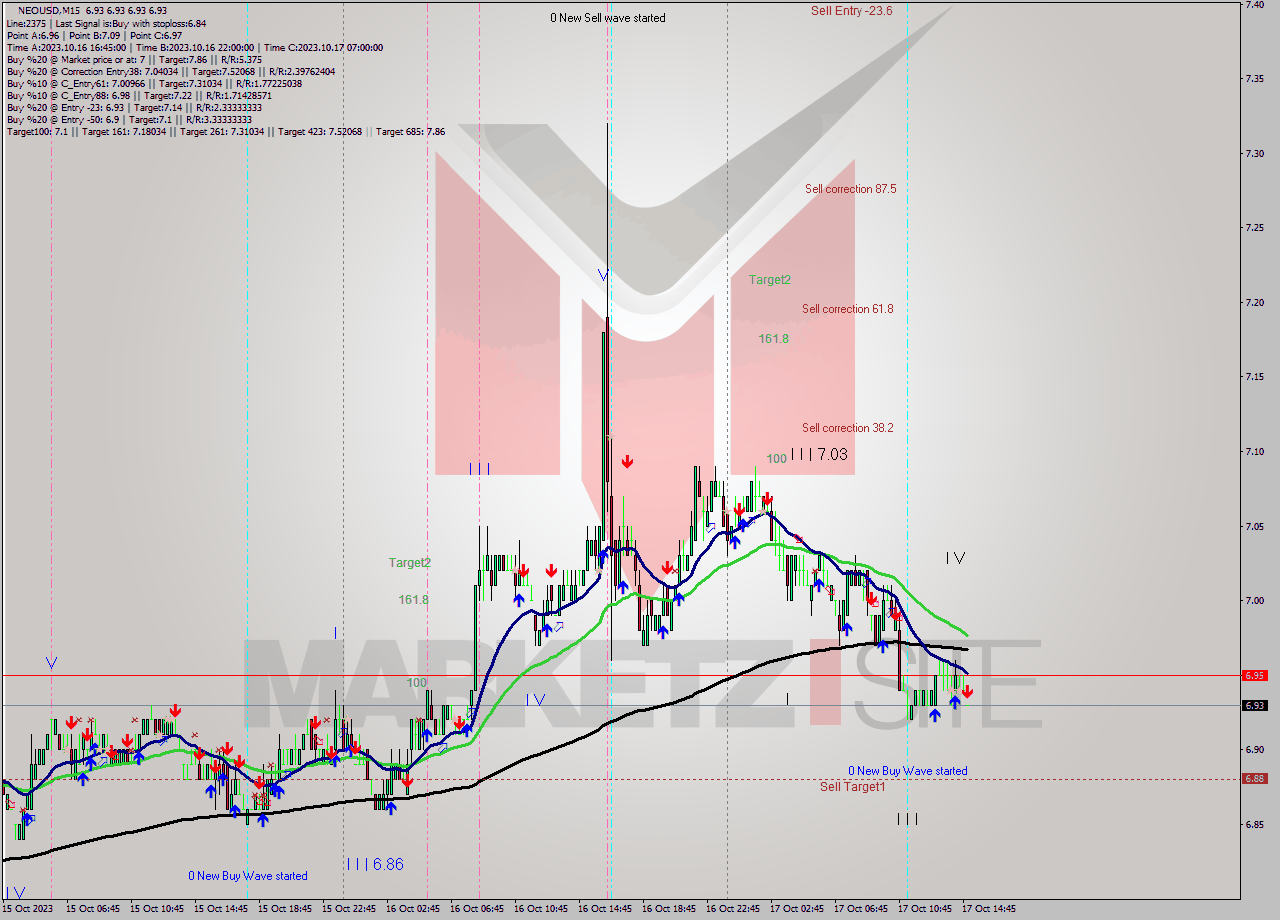Click the red 6.88 price tag
This screenshot has height=920, width=1280.
[1254, 779]
